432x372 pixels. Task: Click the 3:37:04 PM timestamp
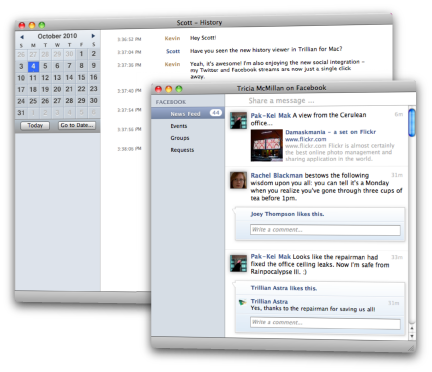[129, 52]
